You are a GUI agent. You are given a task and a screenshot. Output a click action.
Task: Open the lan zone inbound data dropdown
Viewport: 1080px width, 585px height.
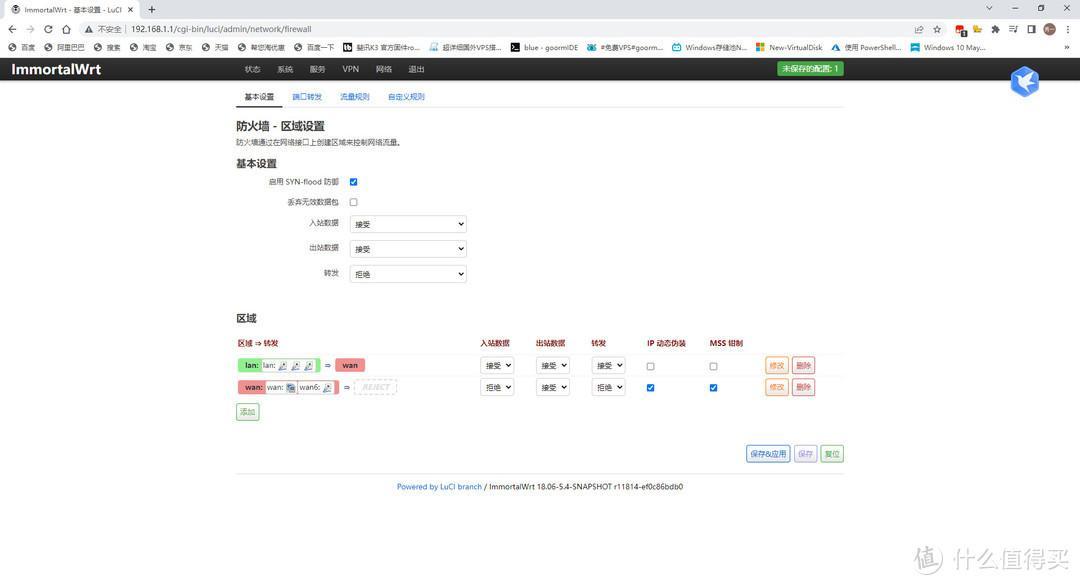pos(497,365)
